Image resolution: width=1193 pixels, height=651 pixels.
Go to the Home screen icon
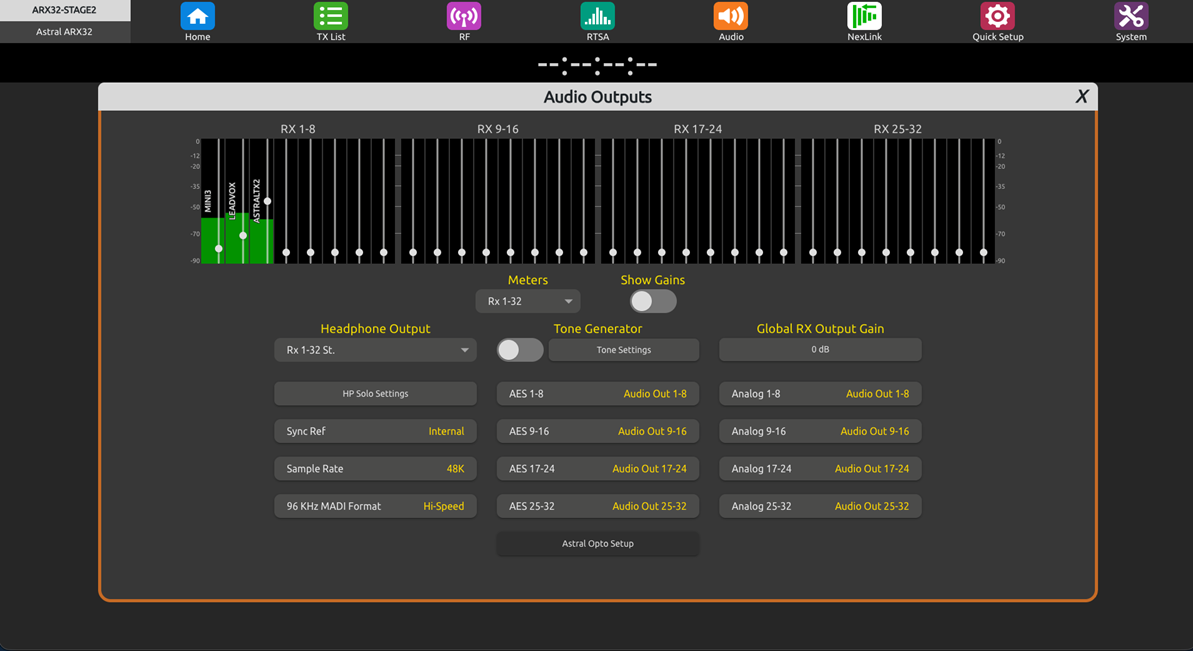197,16
